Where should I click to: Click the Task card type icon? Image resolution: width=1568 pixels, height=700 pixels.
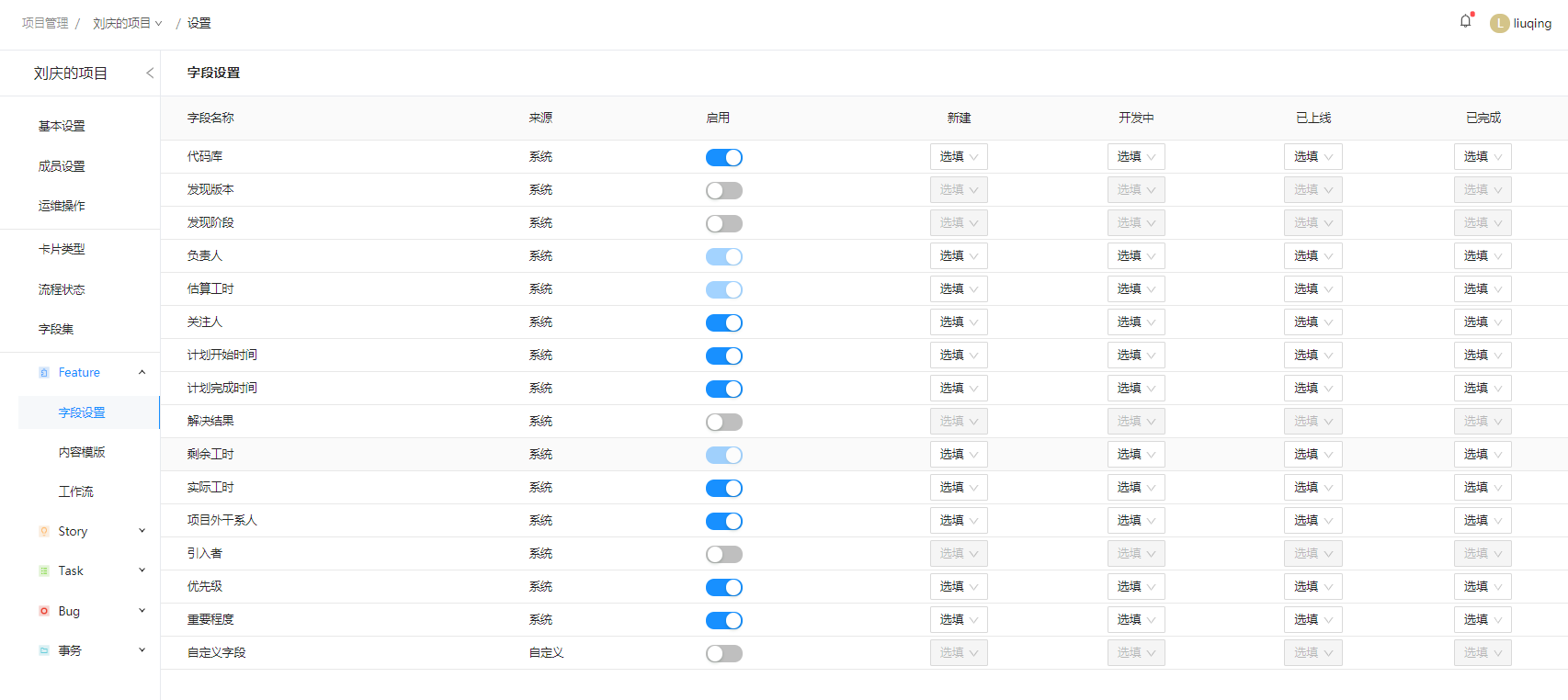point(44,570)
